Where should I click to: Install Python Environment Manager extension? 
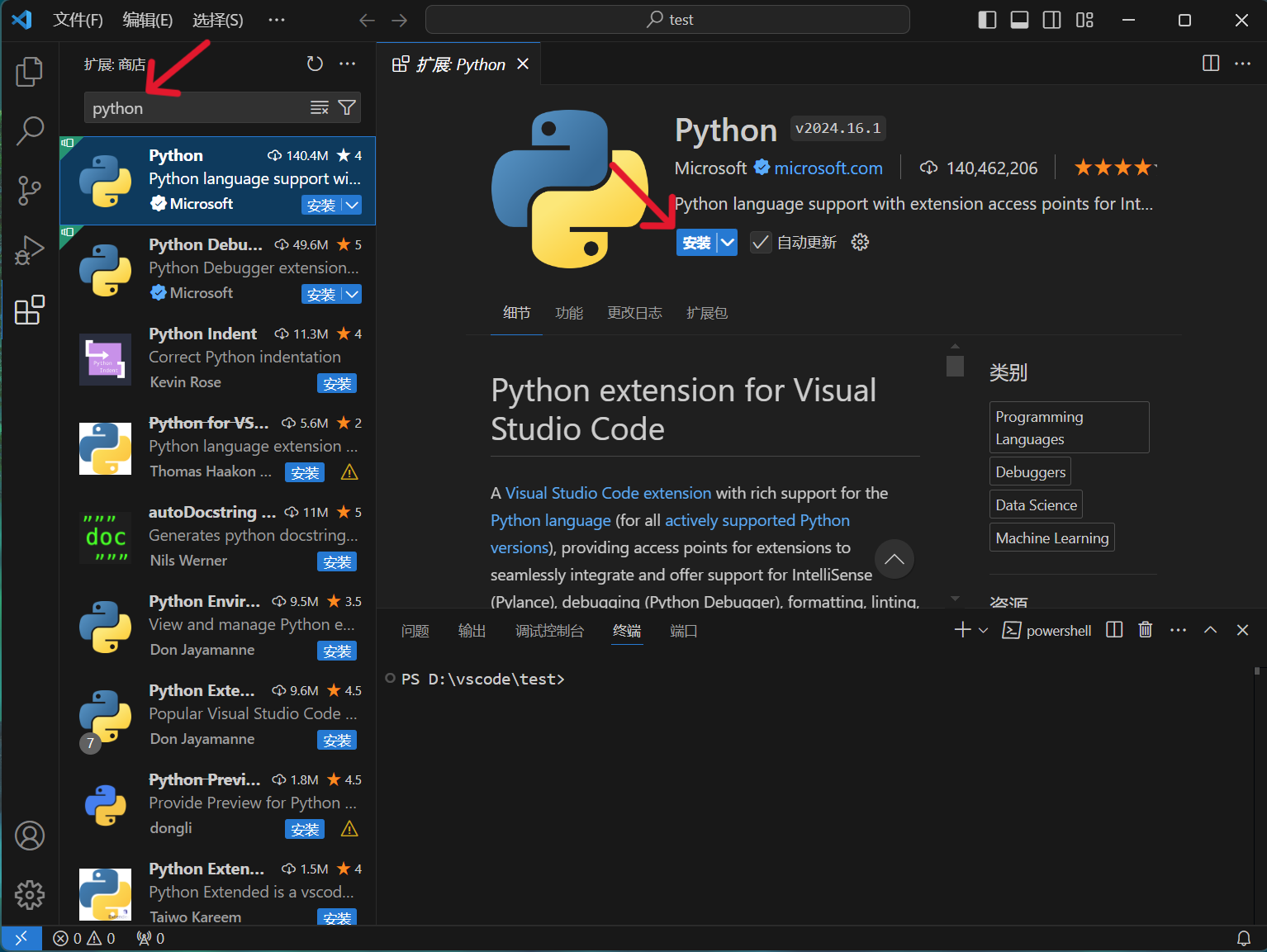(x=337, y=651)
